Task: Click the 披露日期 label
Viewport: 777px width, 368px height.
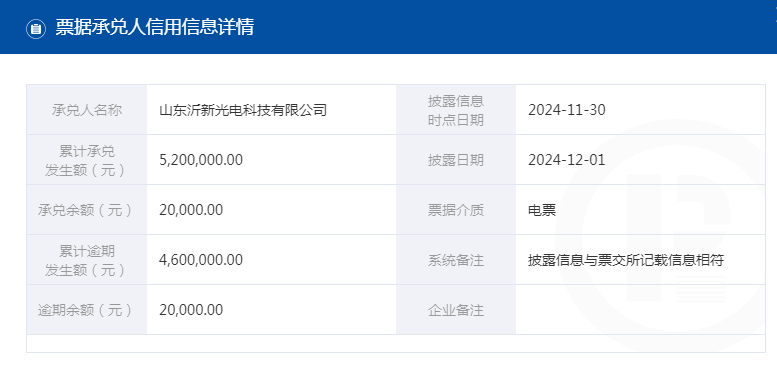Action: [456, 160]
